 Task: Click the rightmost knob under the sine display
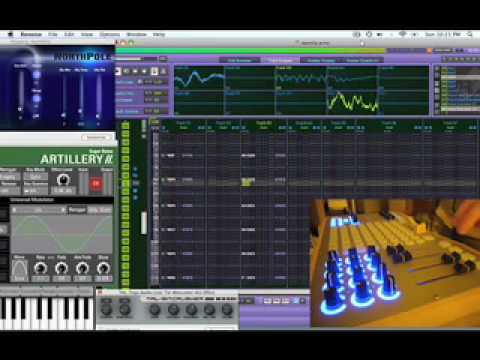pyautogui.click(x=103, y=268)
